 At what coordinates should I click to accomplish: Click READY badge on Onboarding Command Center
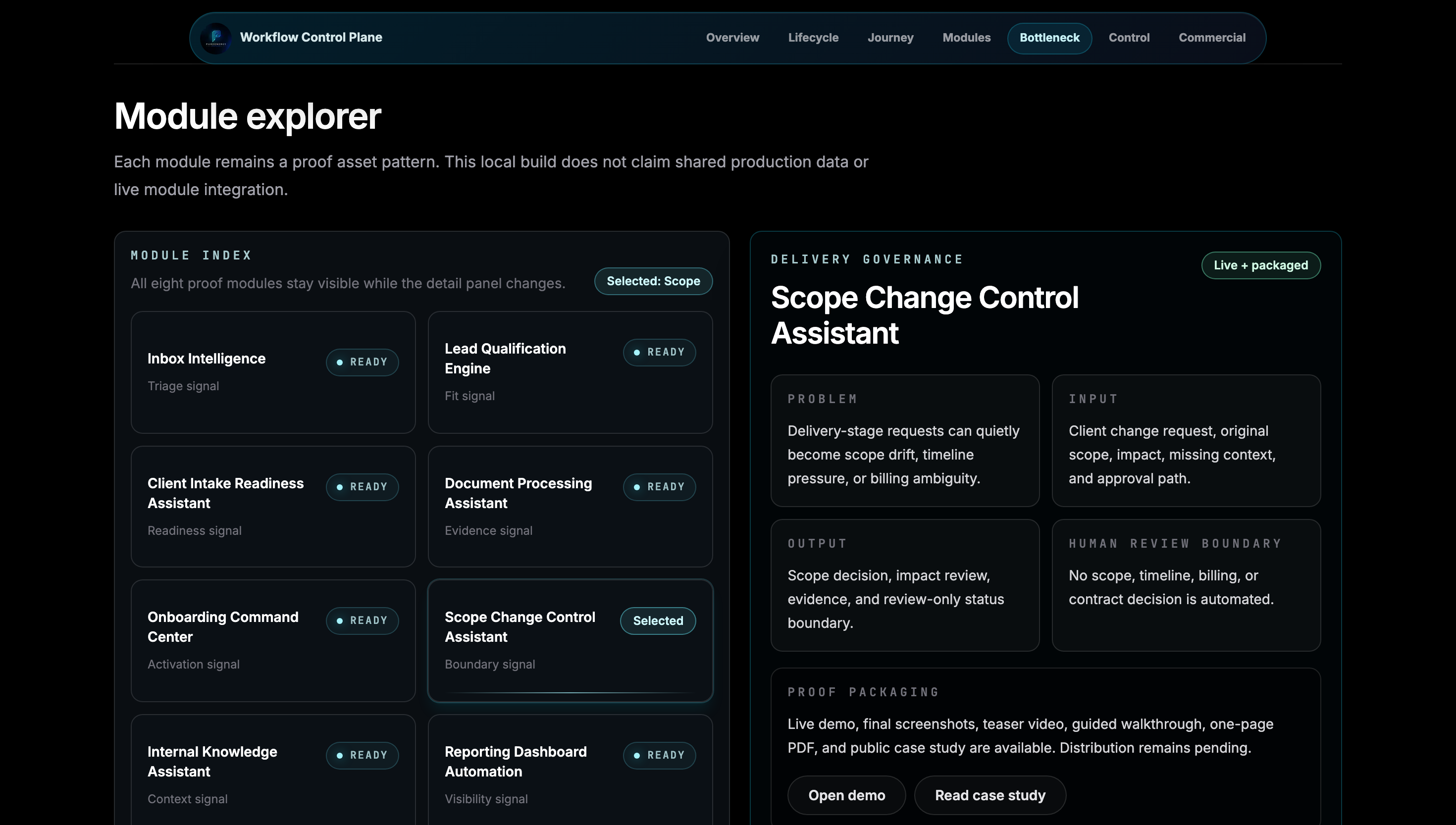coord(362,620)
